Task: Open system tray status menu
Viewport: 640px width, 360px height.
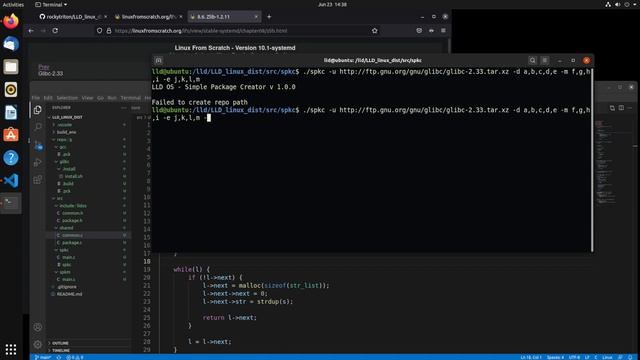Action: pyautogui.click(x=622, y=4)
